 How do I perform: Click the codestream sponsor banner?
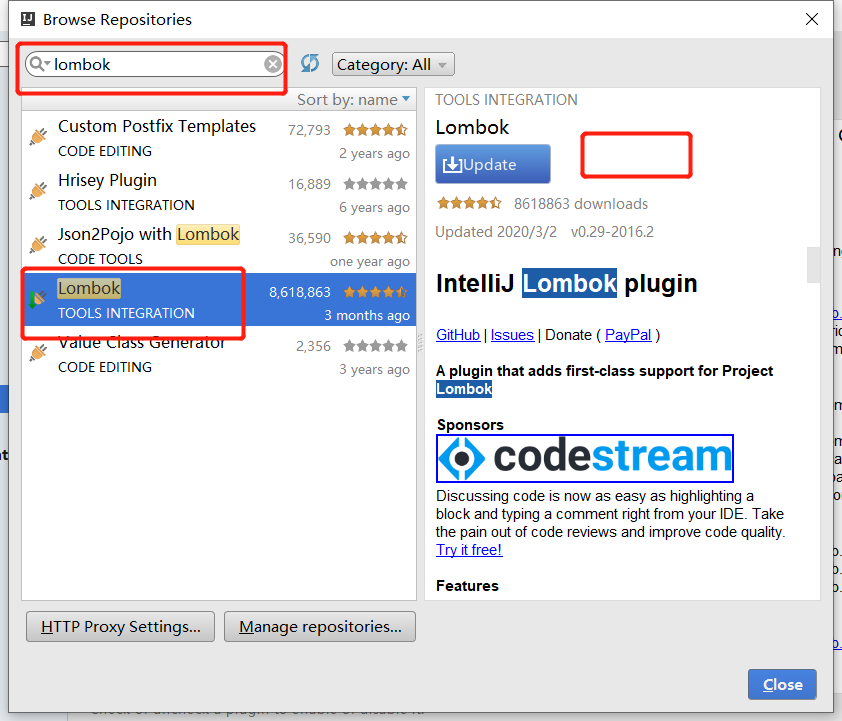tap(585, 458)
